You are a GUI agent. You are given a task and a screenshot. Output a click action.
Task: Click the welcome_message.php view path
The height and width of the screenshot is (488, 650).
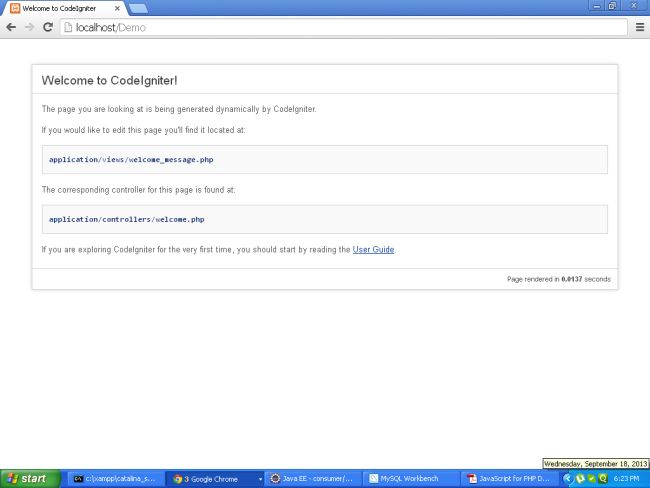131,160
